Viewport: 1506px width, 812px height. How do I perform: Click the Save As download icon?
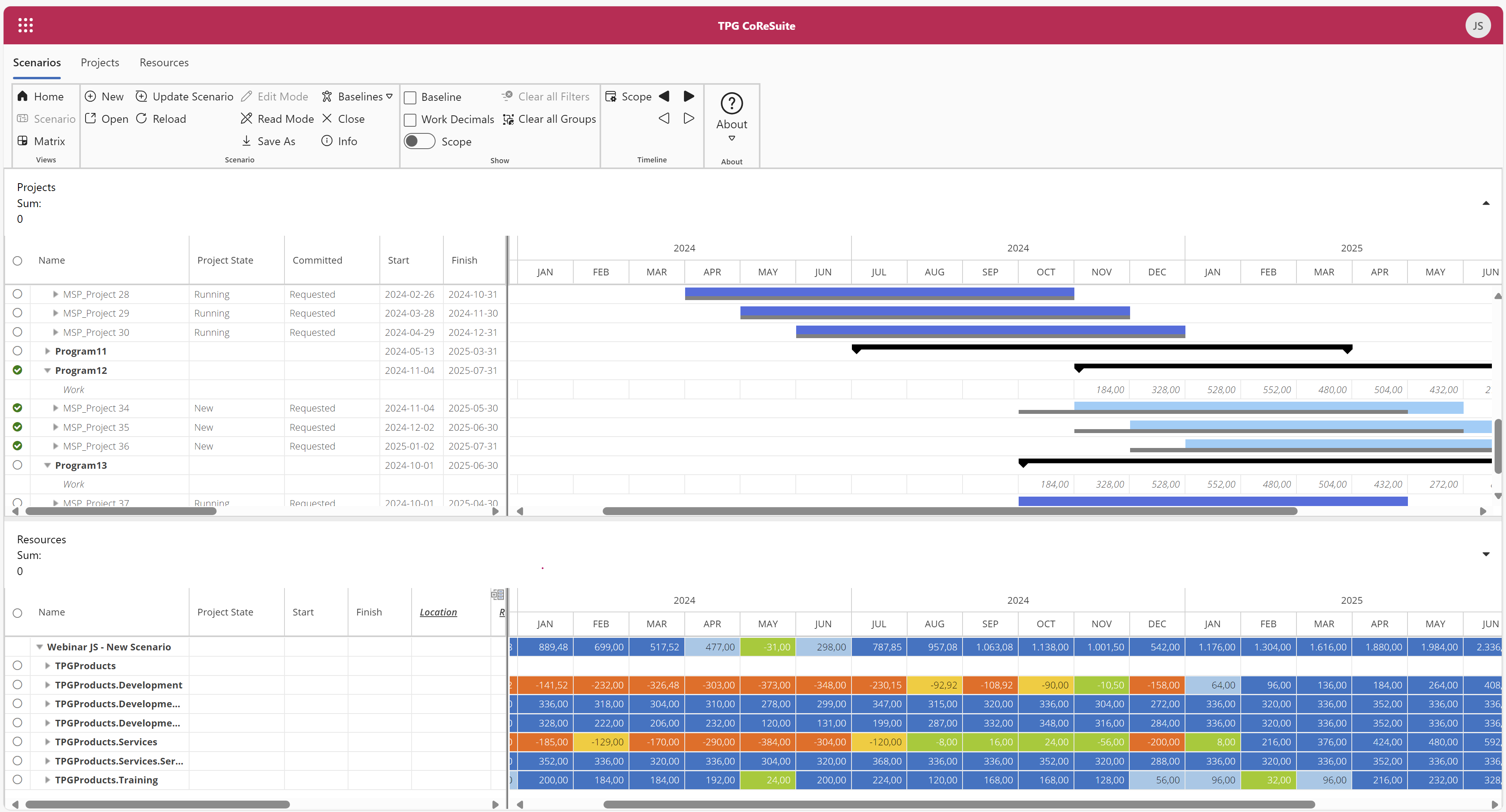(x=246, y=141)
